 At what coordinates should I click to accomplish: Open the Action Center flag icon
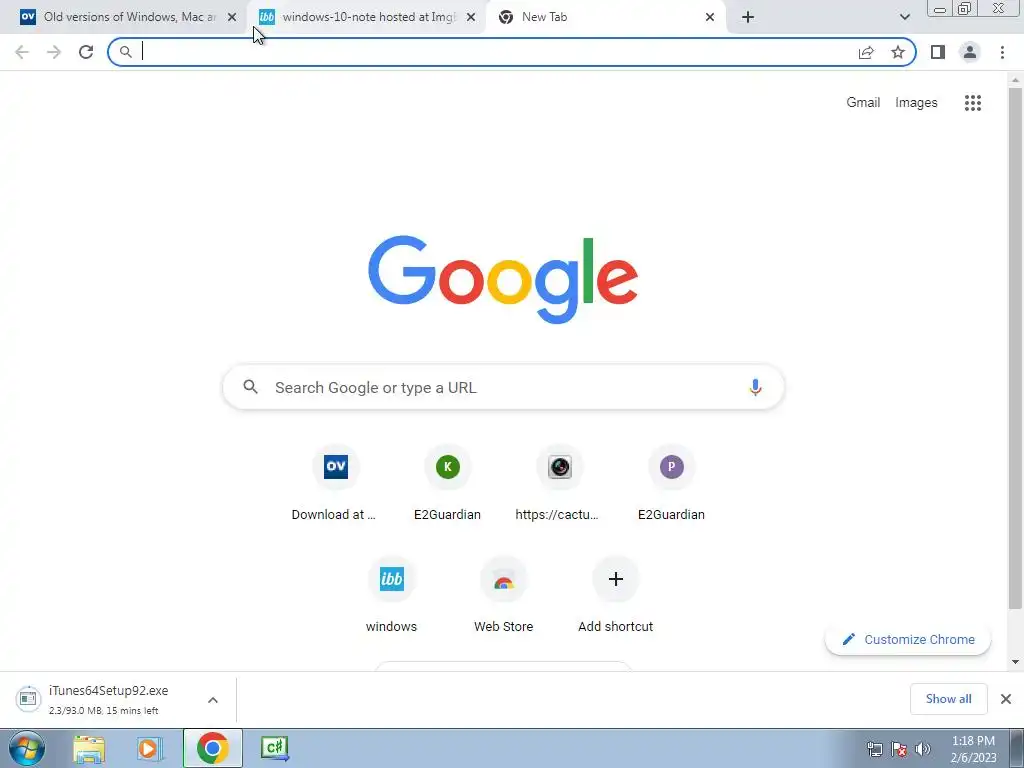[x=899, y=750]
